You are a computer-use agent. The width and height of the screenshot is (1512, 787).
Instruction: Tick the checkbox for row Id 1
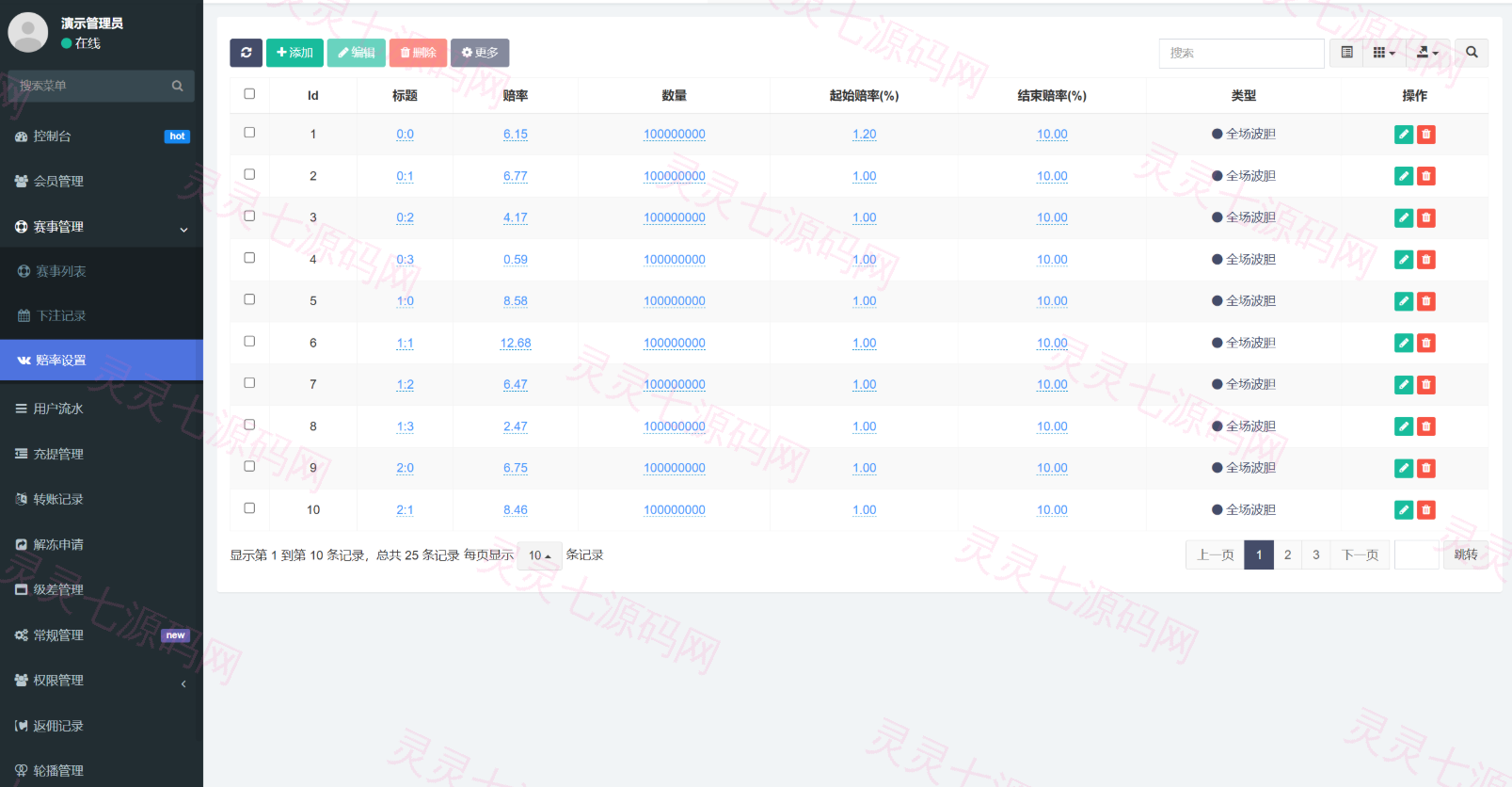[249, 133]
